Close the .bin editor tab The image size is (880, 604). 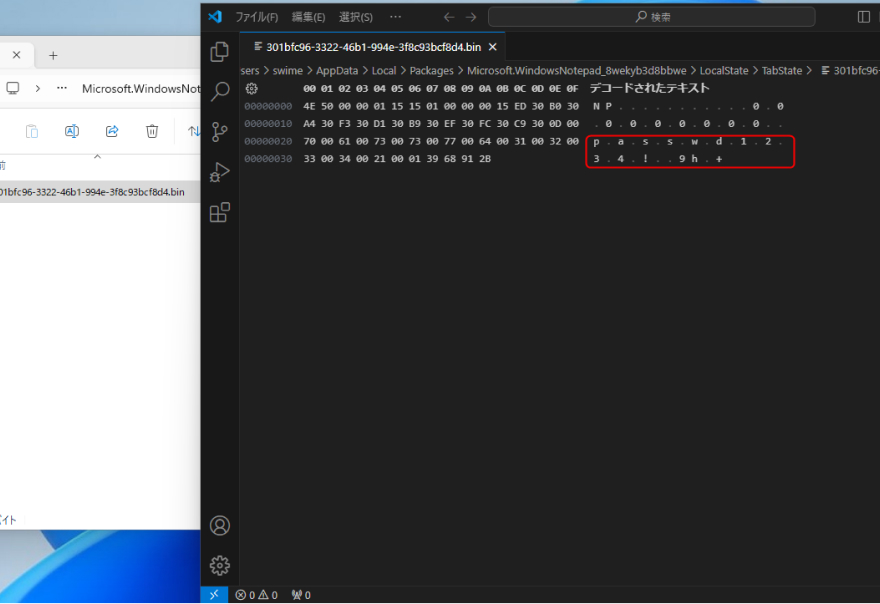coord(492,47)
